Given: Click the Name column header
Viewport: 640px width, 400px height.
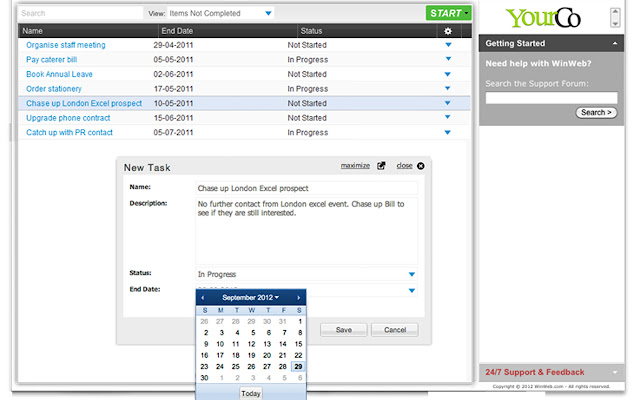Looking at the screenshot, I should click(32, 31).
